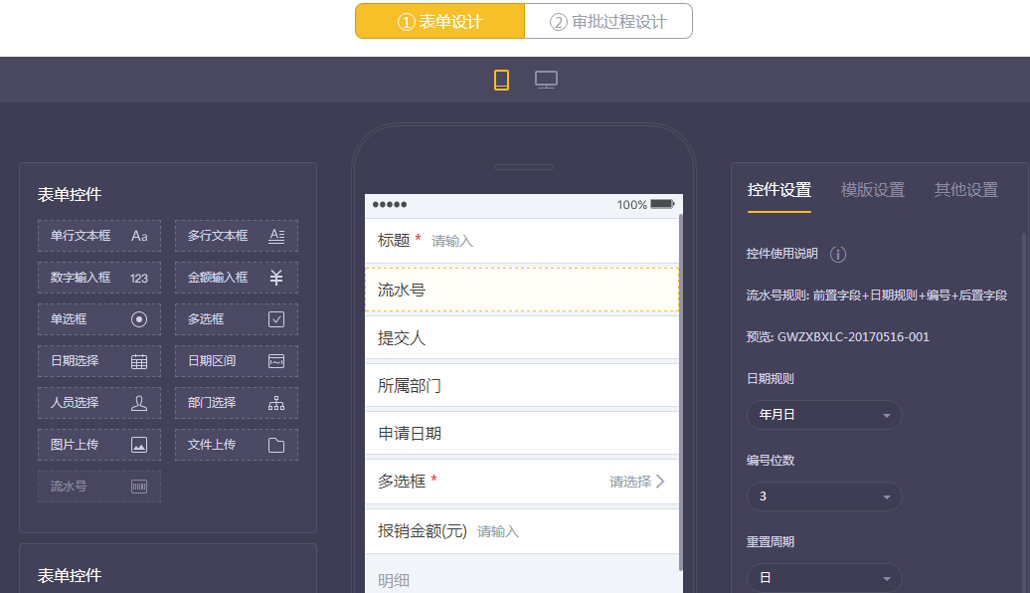Select the 单行文本框 control
The width and height of the screenshot is (1030, 593).
pos(99,236)
